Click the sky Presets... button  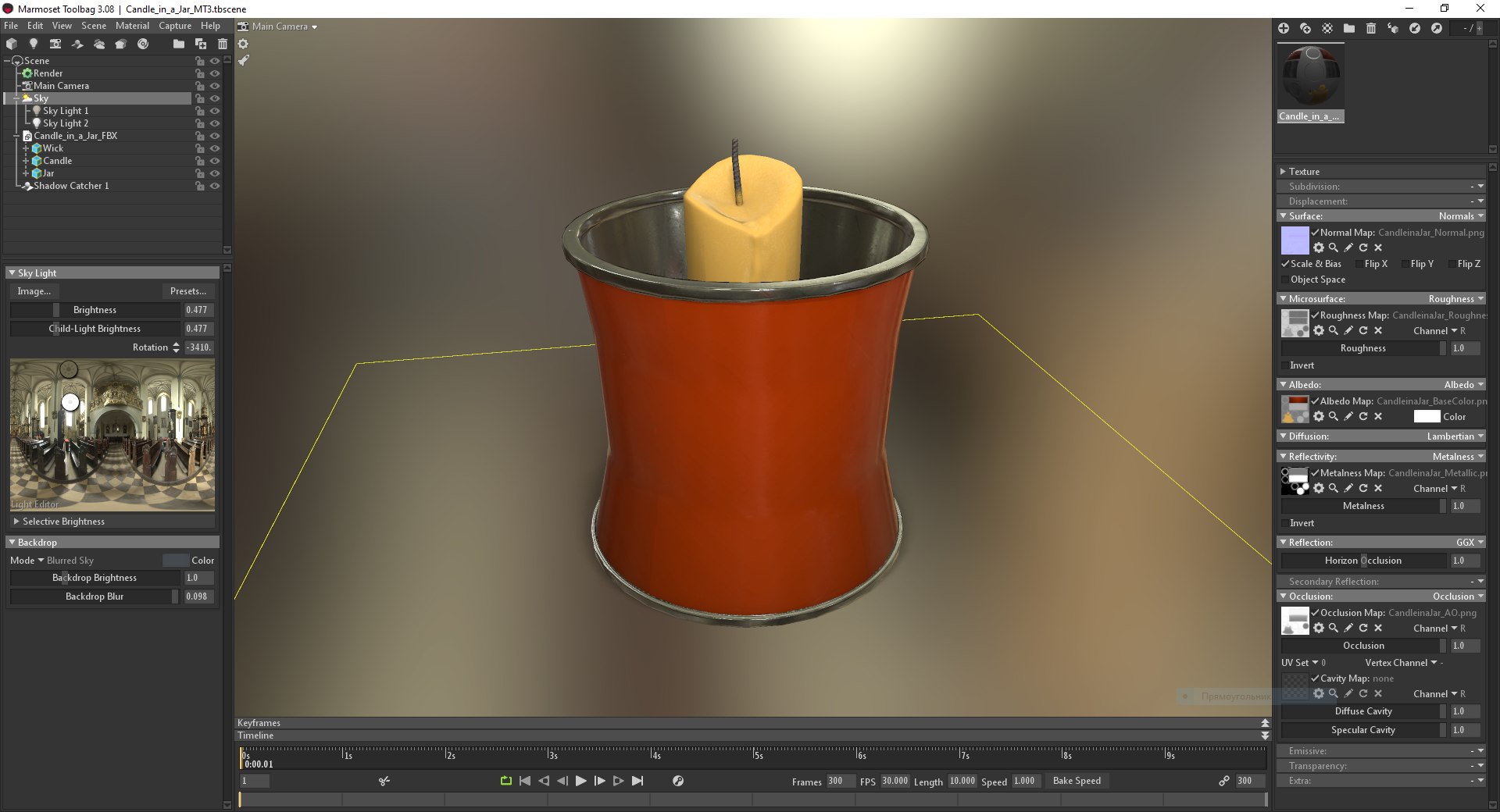(x=188, y=291)
